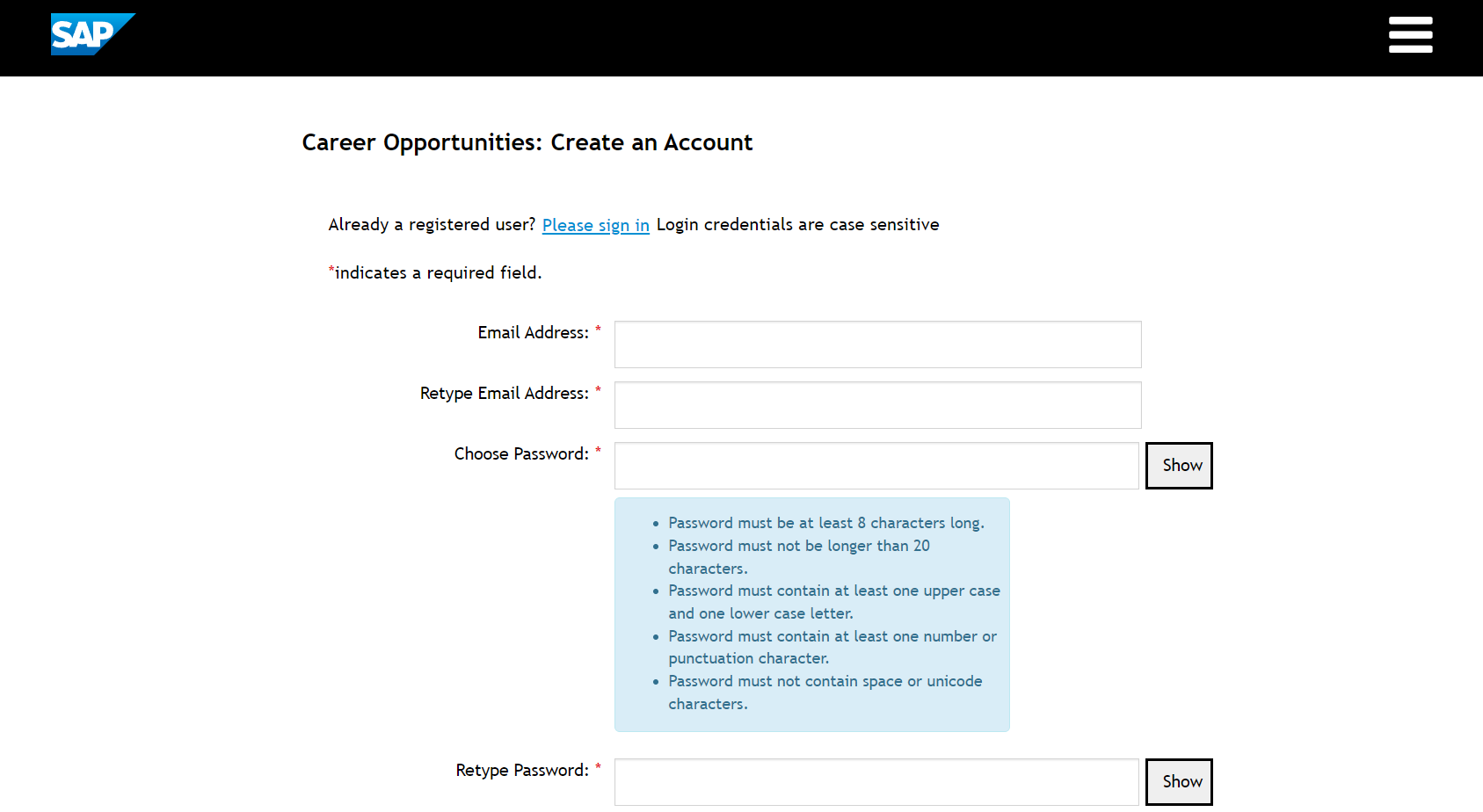Open the hamburger navigation menu
The height and width of the screenshot is (812, 1483).
pos(1410,35)
